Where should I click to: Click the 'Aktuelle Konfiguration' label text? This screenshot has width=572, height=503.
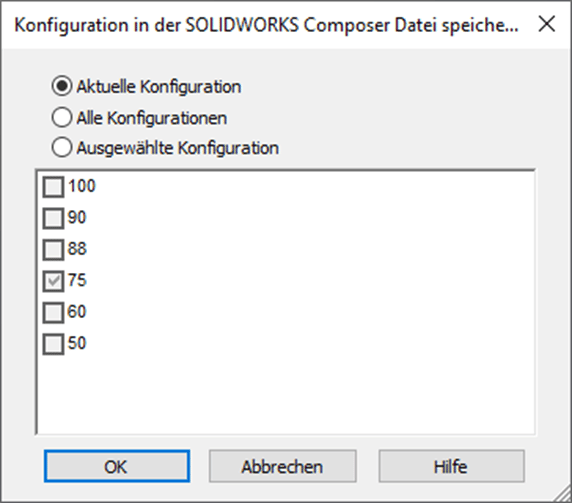click(159, 87)
